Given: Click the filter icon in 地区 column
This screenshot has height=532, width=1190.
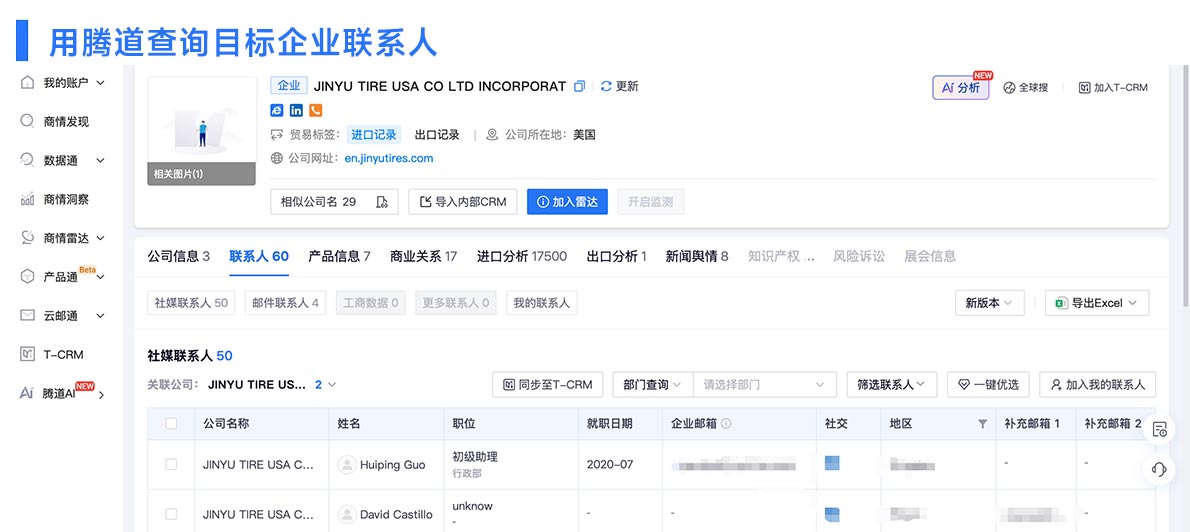Looking at the screenshot, I should pyautogui.click(x=982, y=423).
